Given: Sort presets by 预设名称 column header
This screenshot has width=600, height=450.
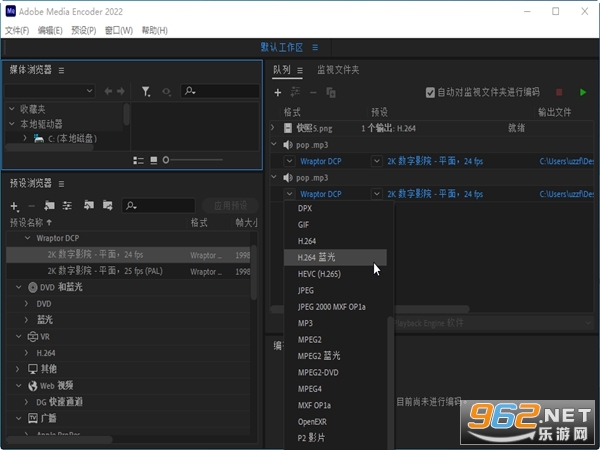Looking at the screenshot, I should tap(31, 223).
